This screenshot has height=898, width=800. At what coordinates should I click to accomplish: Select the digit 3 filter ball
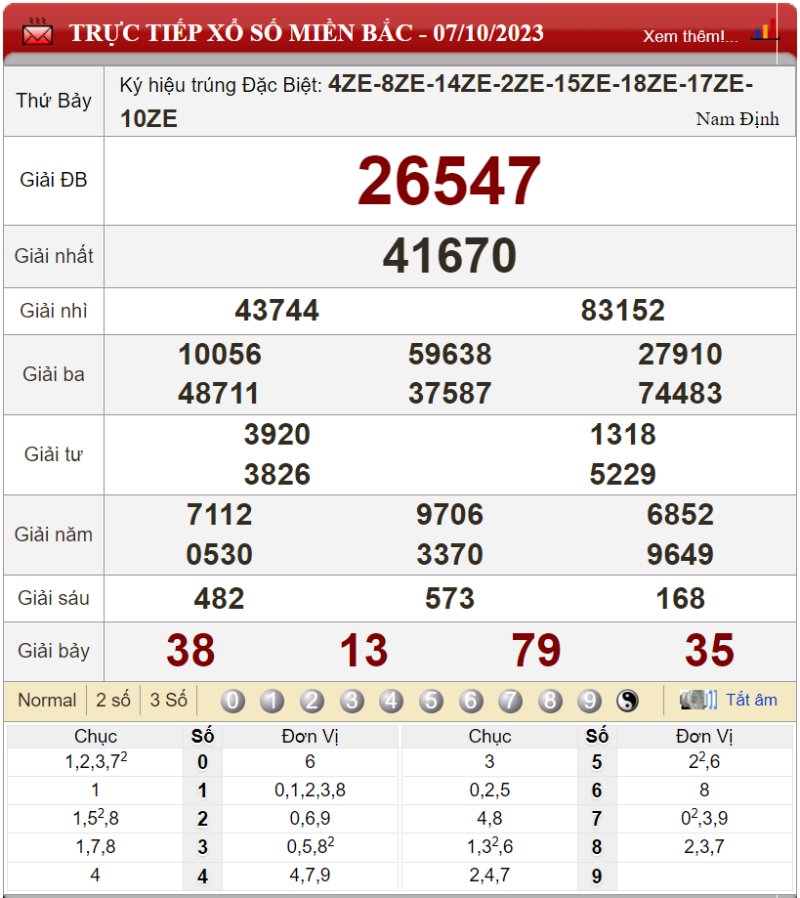point(351,701)
